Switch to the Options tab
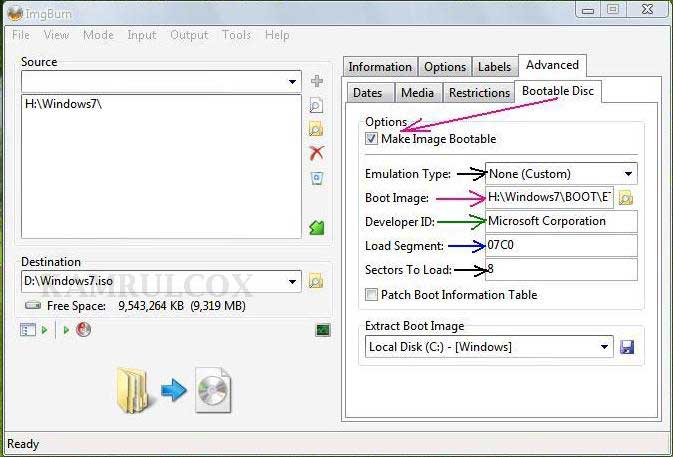 445,67
